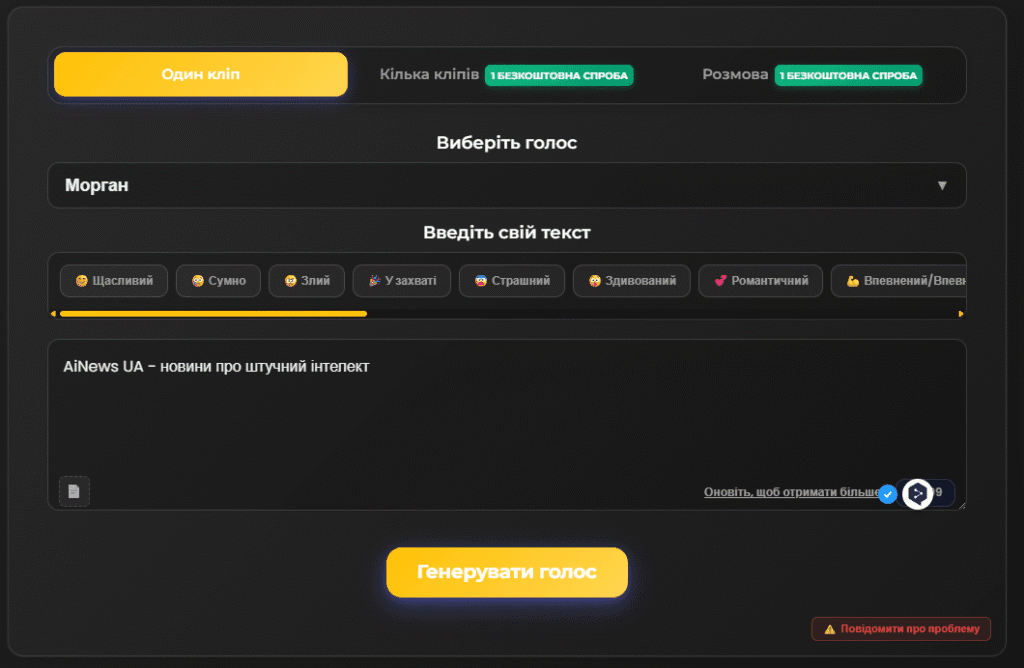Select the Сумно emotion tag
The height and width of the screenshot is (668, 1024).
(x=218, y=281)
